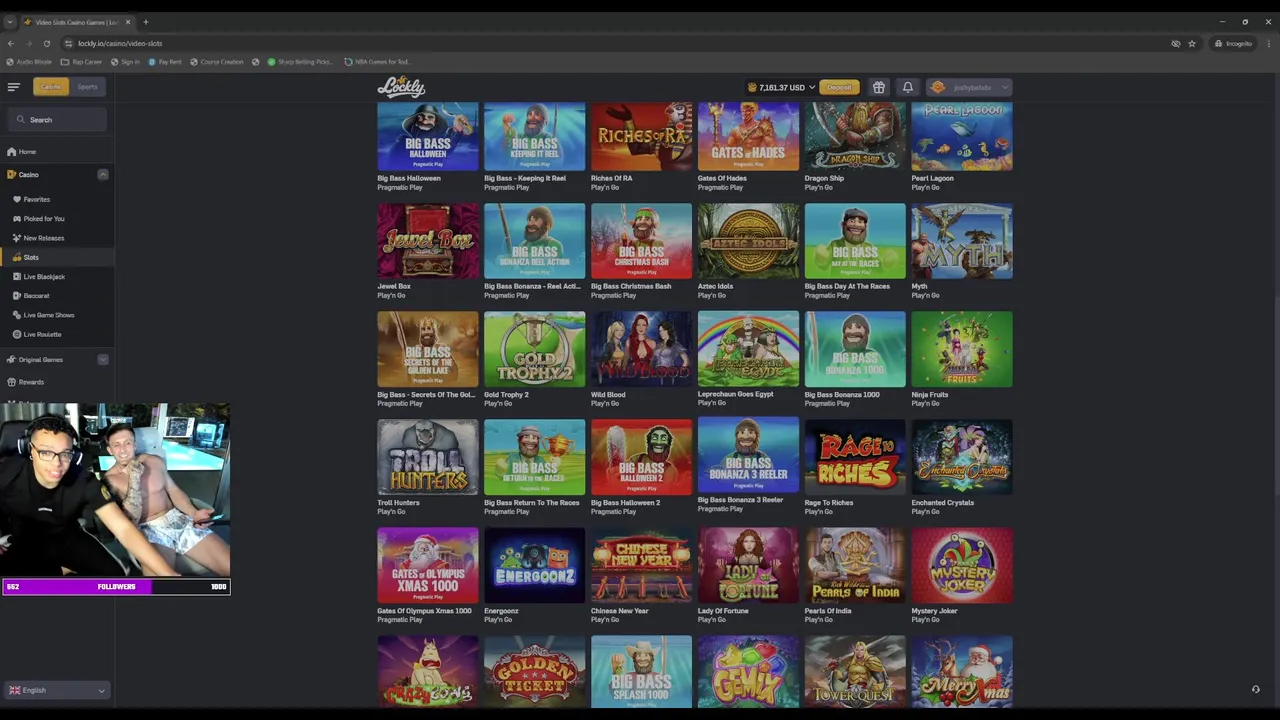Click the sidebar Search field
1280x720 pixels.
tap(57, 120)
